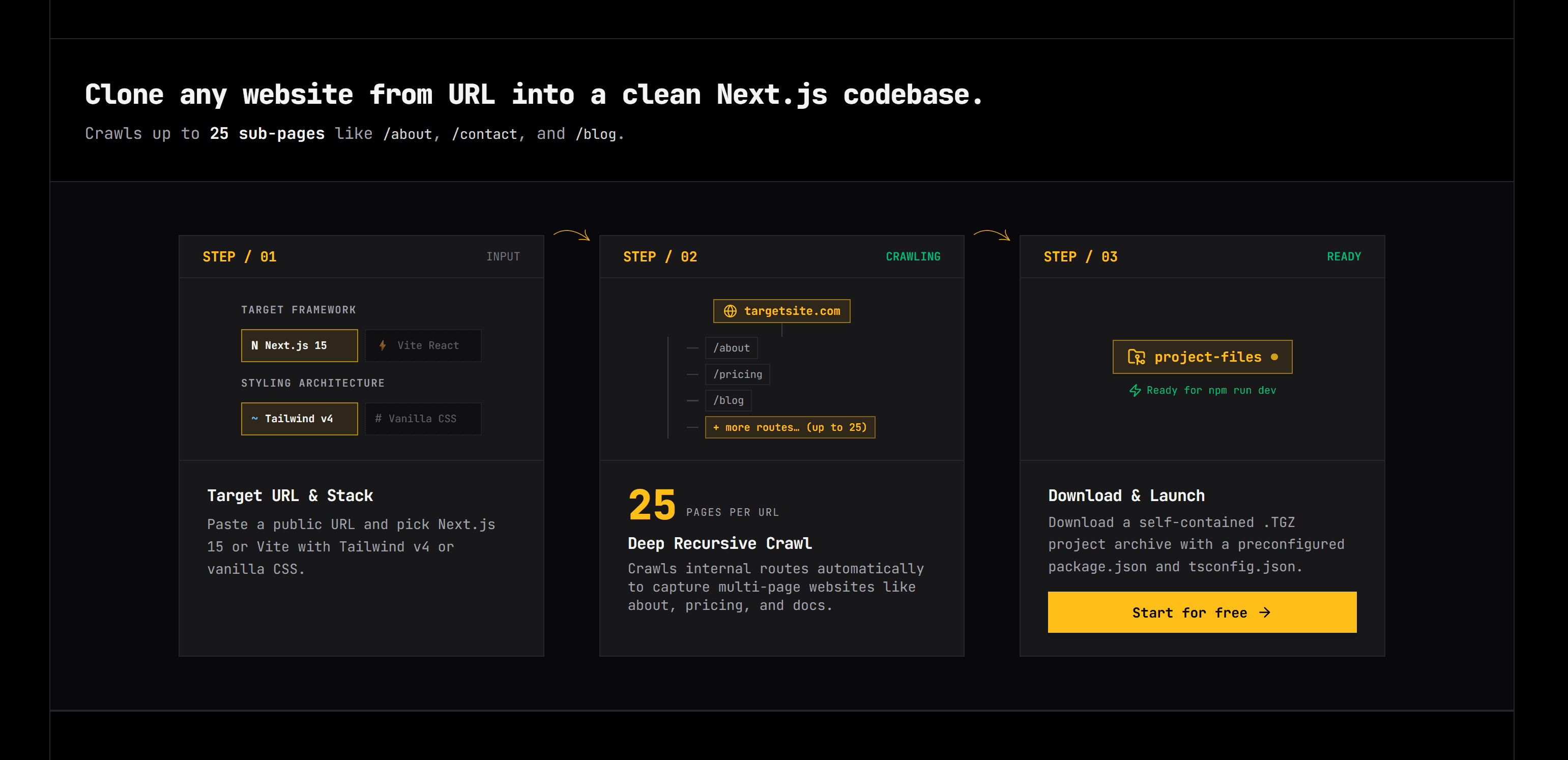Click the main 'Clone any website' headline
Image resolution: width=1568 pixels, height=760 pixels.
click(534, 94)
